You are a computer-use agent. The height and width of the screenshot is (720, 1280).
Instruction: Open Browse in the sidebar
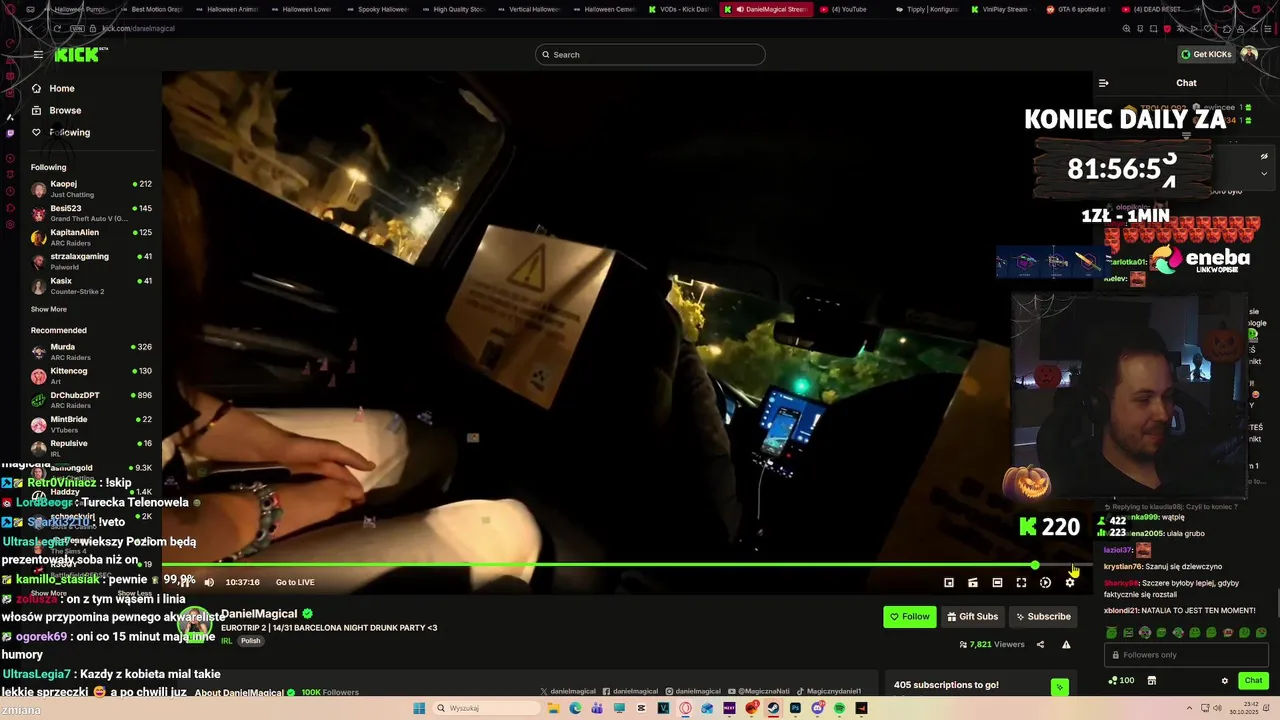[65, 110]
